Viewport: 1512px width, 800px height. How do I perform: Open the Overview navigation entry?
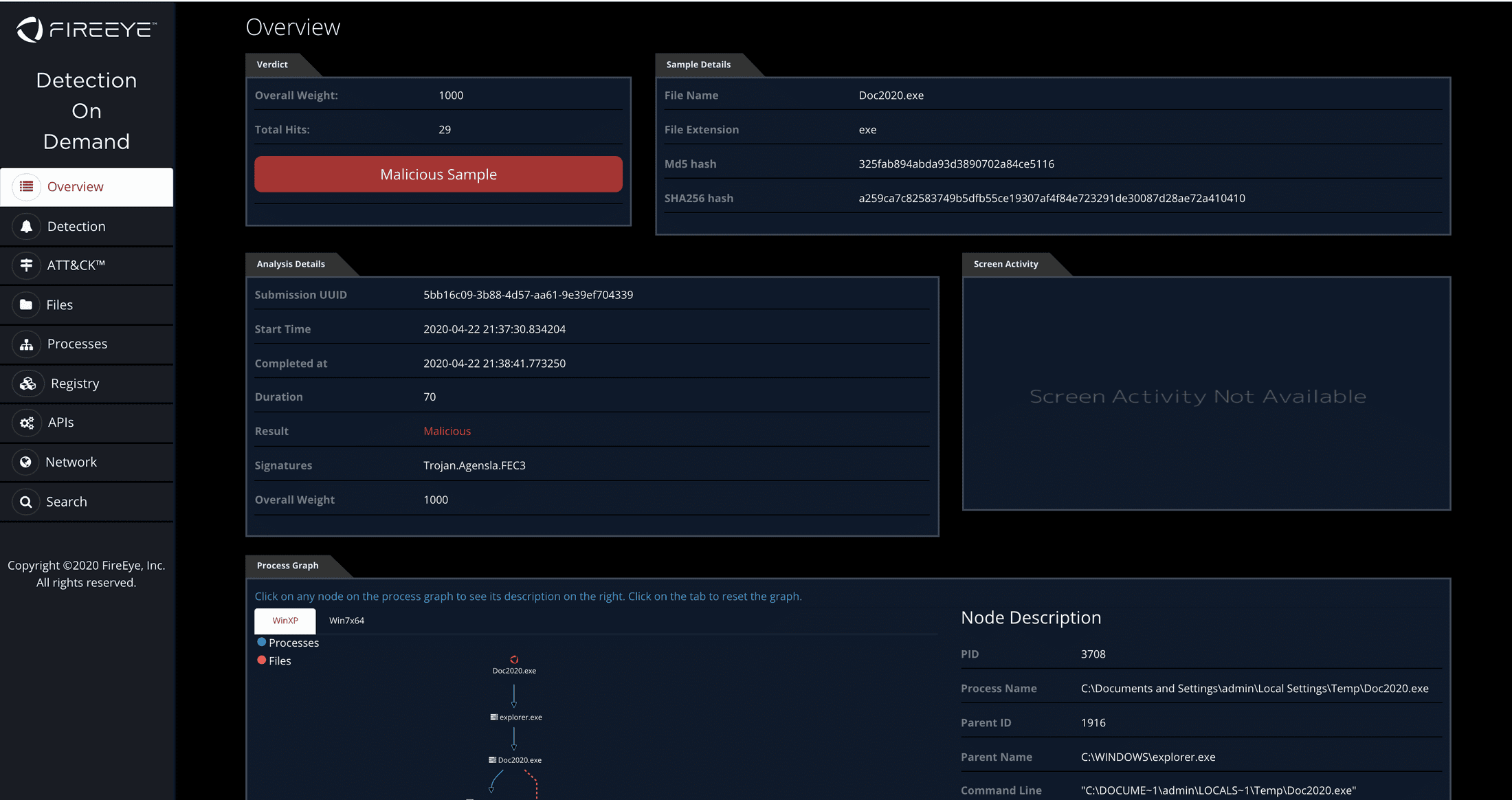point(76,186)
